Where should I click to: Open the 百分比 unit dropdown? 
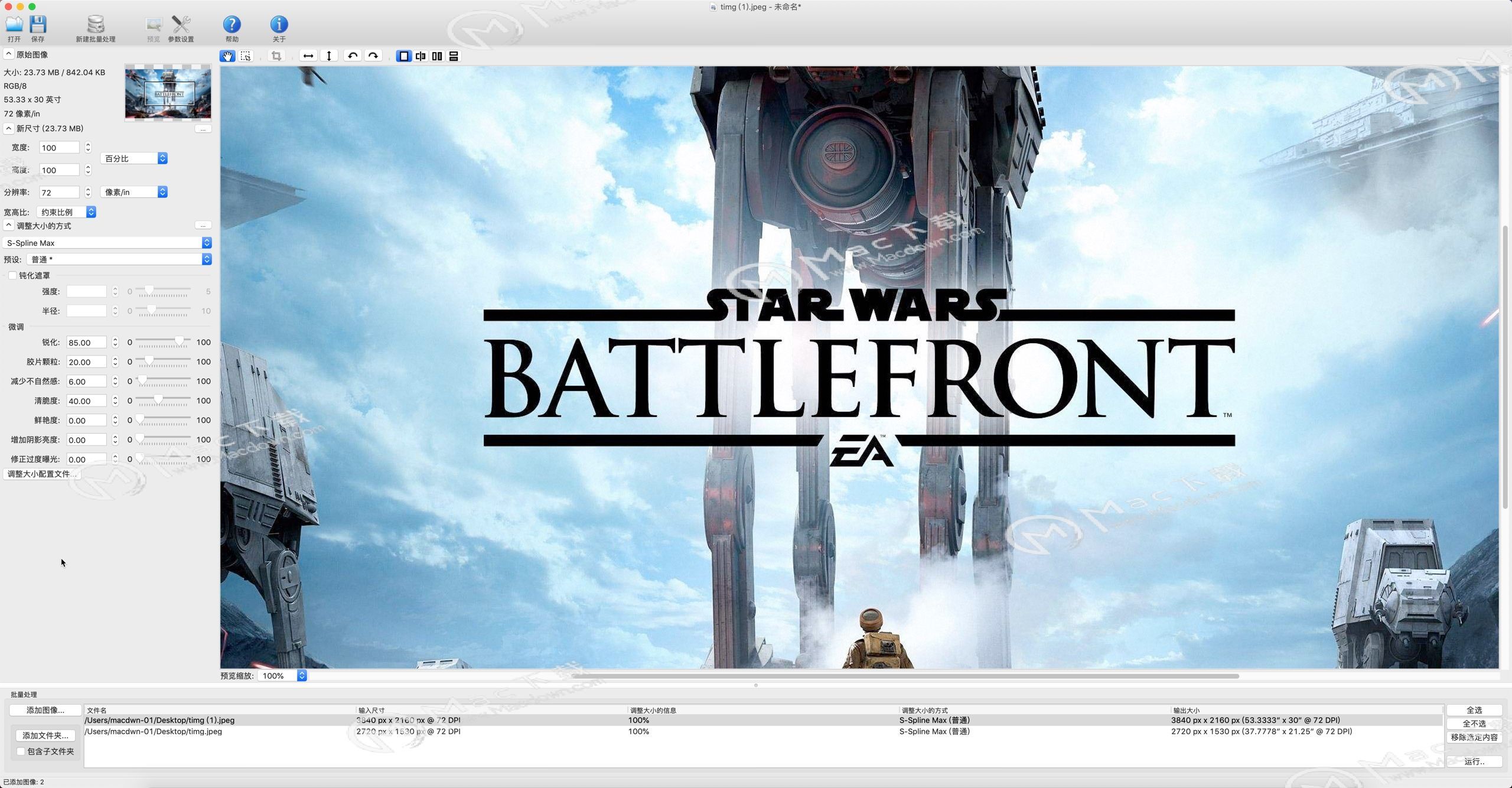[134, 158]
